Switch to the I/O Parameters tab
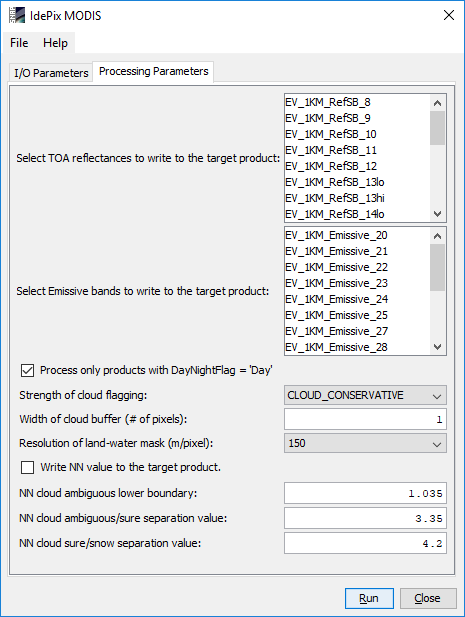 tap(51, 73)
